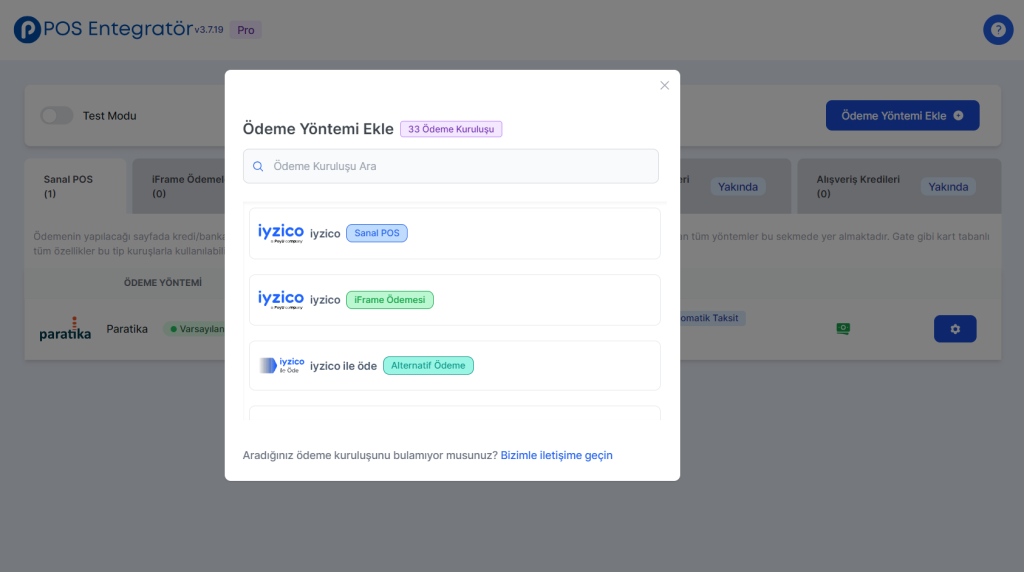Click the Pro version badge
This screenshot has width=1024, height=572.
coord(245,30)
